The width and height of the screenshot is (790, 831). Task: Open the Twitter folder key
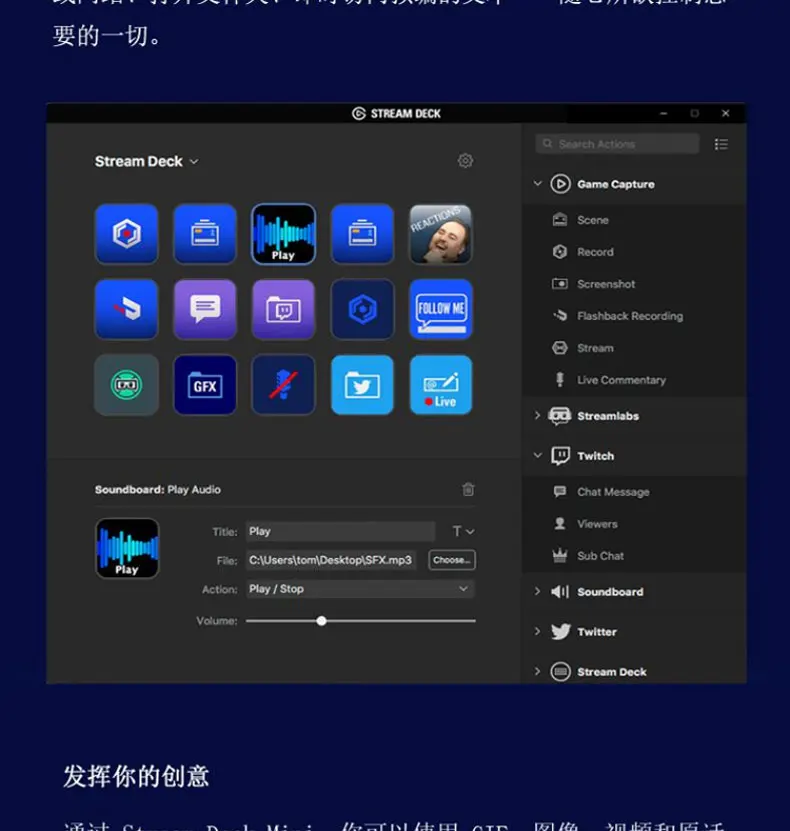coord(362,385)
